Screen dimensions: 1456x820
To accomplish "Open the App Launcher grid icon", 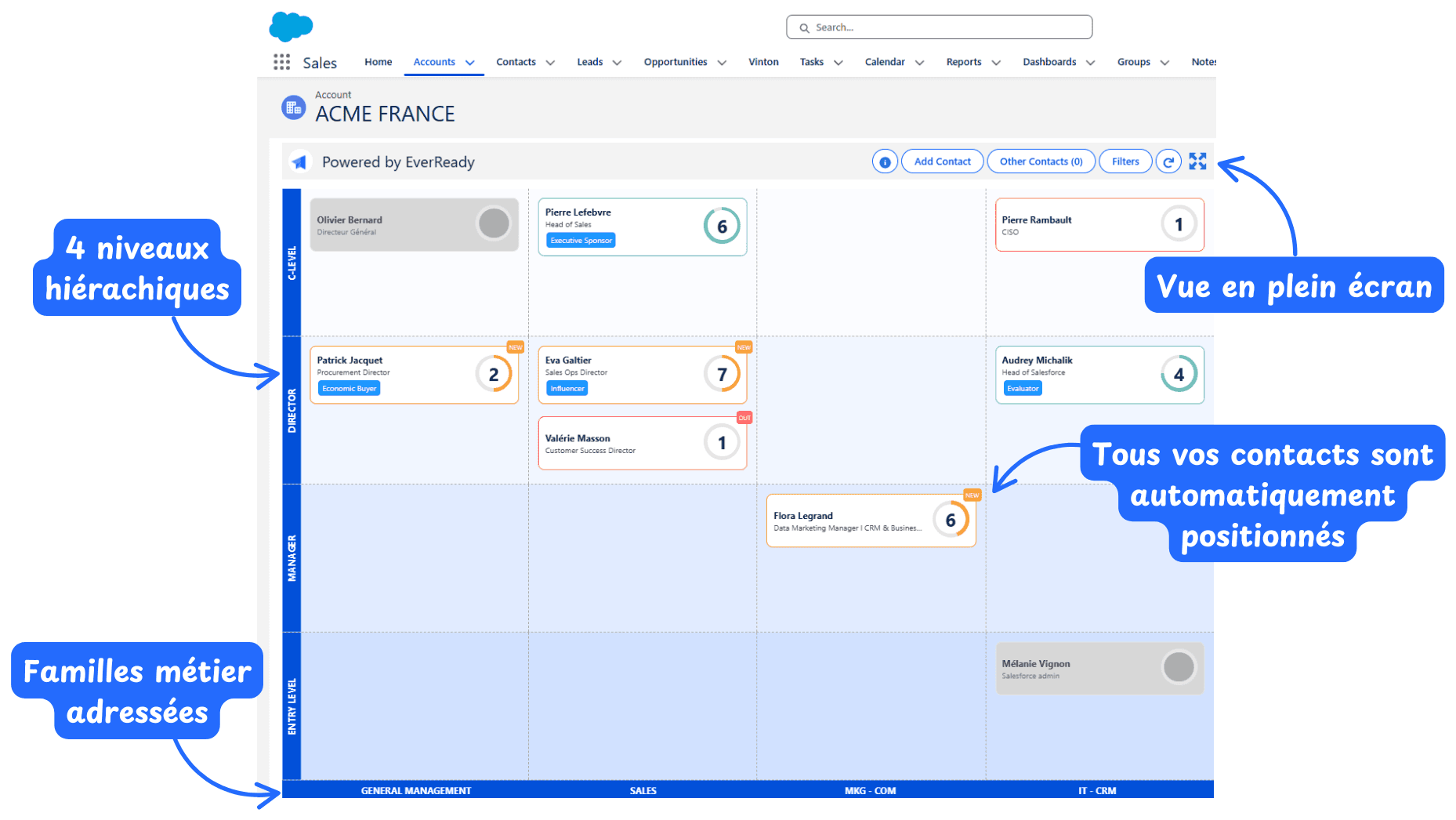I will click(x=281, y=62).
